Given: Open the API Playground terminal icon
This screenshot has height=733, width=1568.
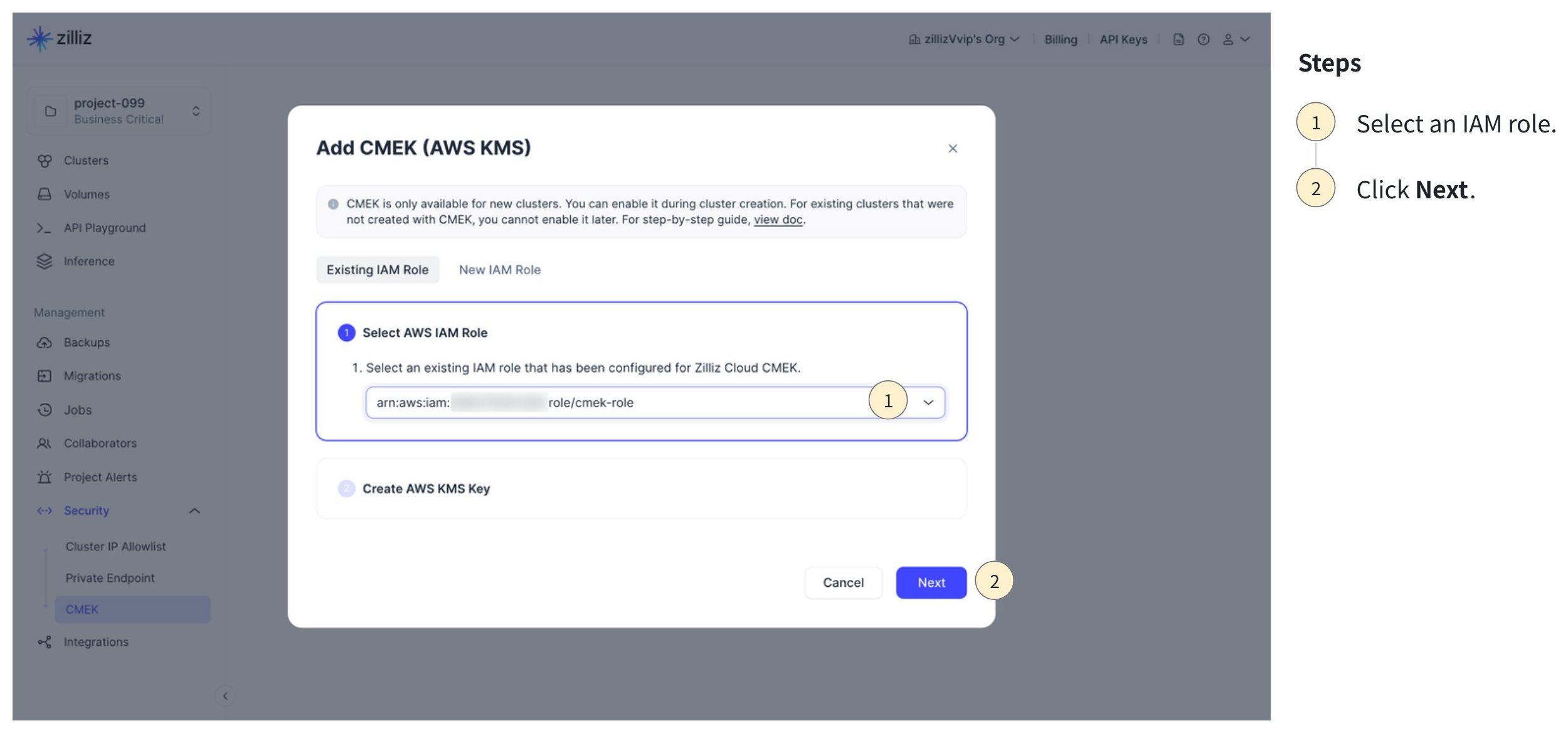Looking at the screenshot, I should coord(43,228).
